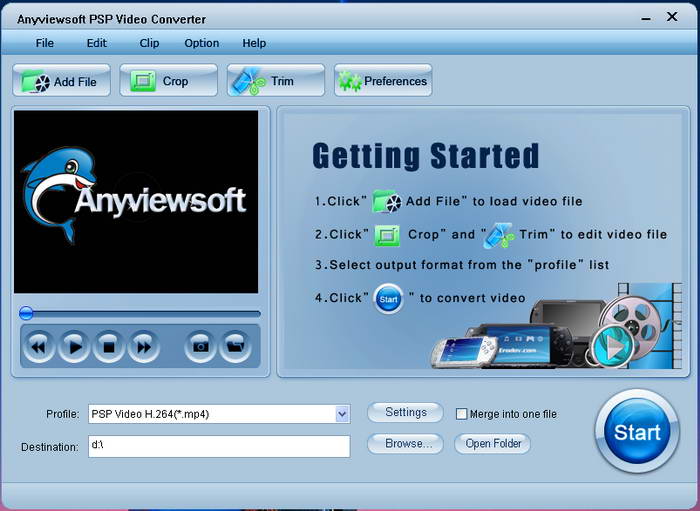Stop the video playback
This screenshot has width=700, height=511.
pyautogui.click(x=108, y=346)
